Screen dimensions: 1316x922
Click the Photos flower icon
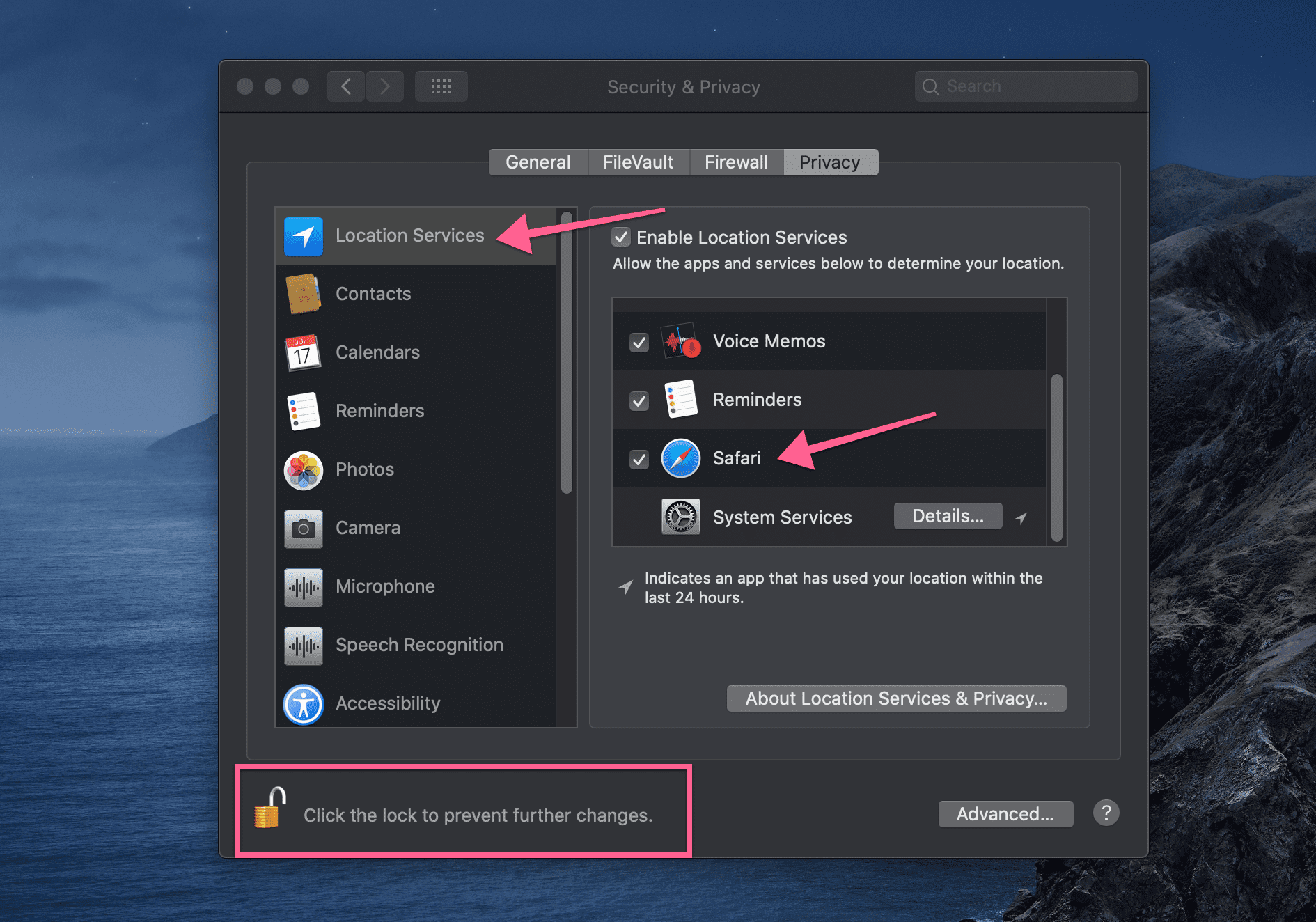(304, 470)
